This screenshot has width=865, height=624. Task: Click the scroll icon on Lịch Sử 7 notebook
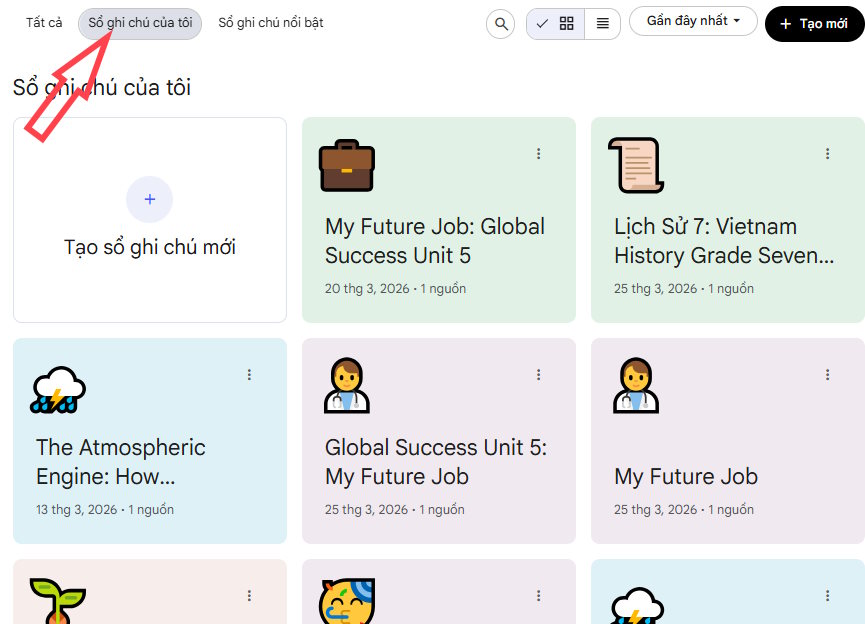[x=637, y=165]
